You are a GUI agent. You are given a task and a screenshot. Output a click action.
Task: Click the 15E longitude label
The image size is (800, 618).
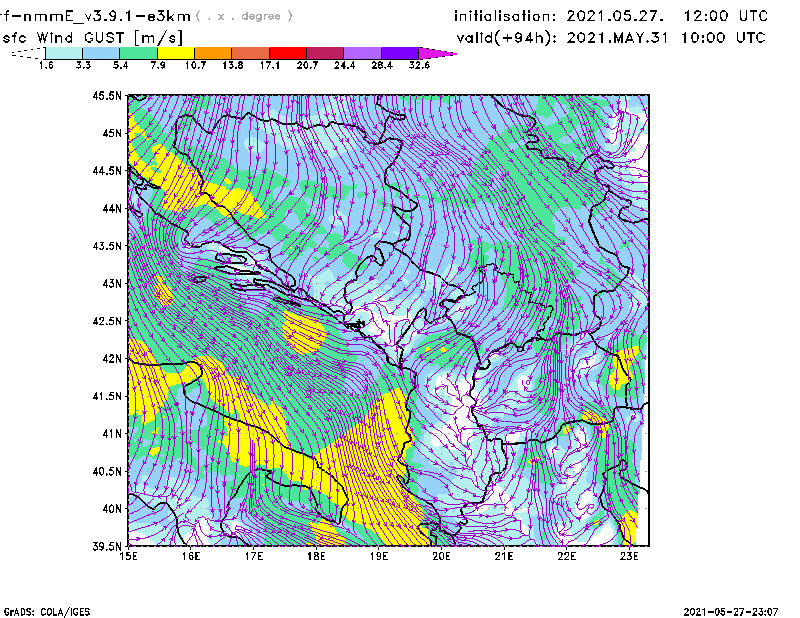[x=129, y=556]
